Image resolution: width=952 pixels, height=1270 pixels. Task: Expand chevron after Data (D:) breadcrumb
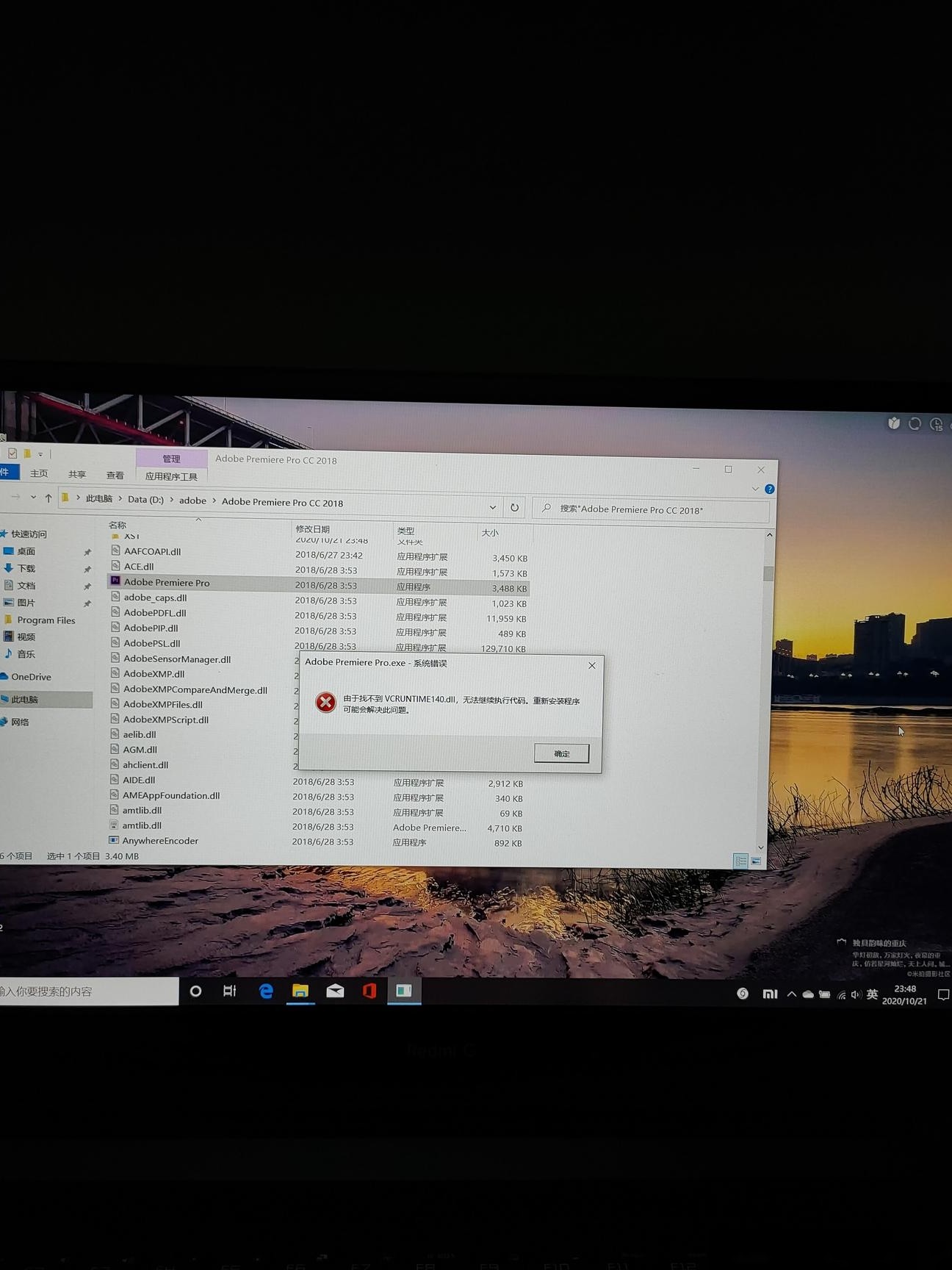[171, 500]
